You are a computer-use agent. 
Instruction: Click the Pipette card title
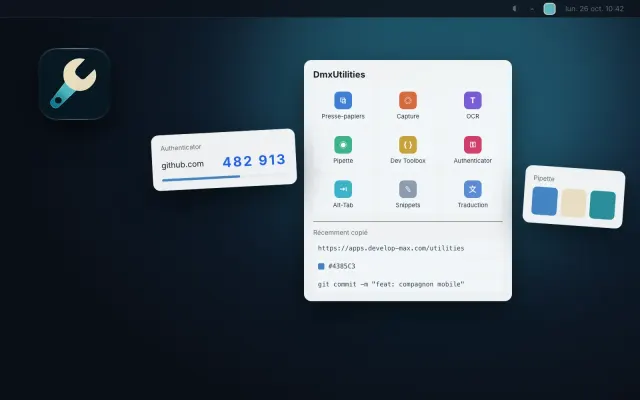coord(544,178)
